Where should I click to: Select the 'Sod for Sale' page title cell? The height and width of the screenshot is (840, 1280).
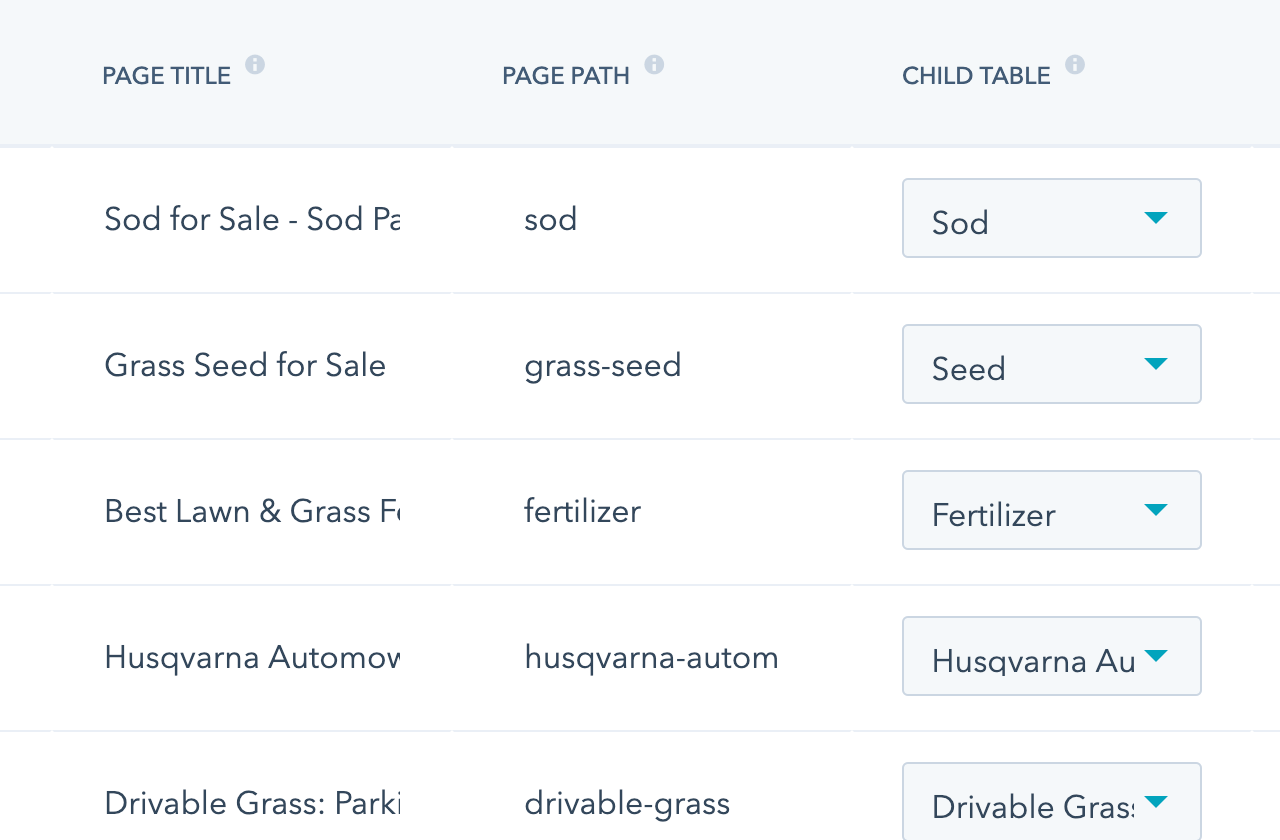click(x=252, y=220)
